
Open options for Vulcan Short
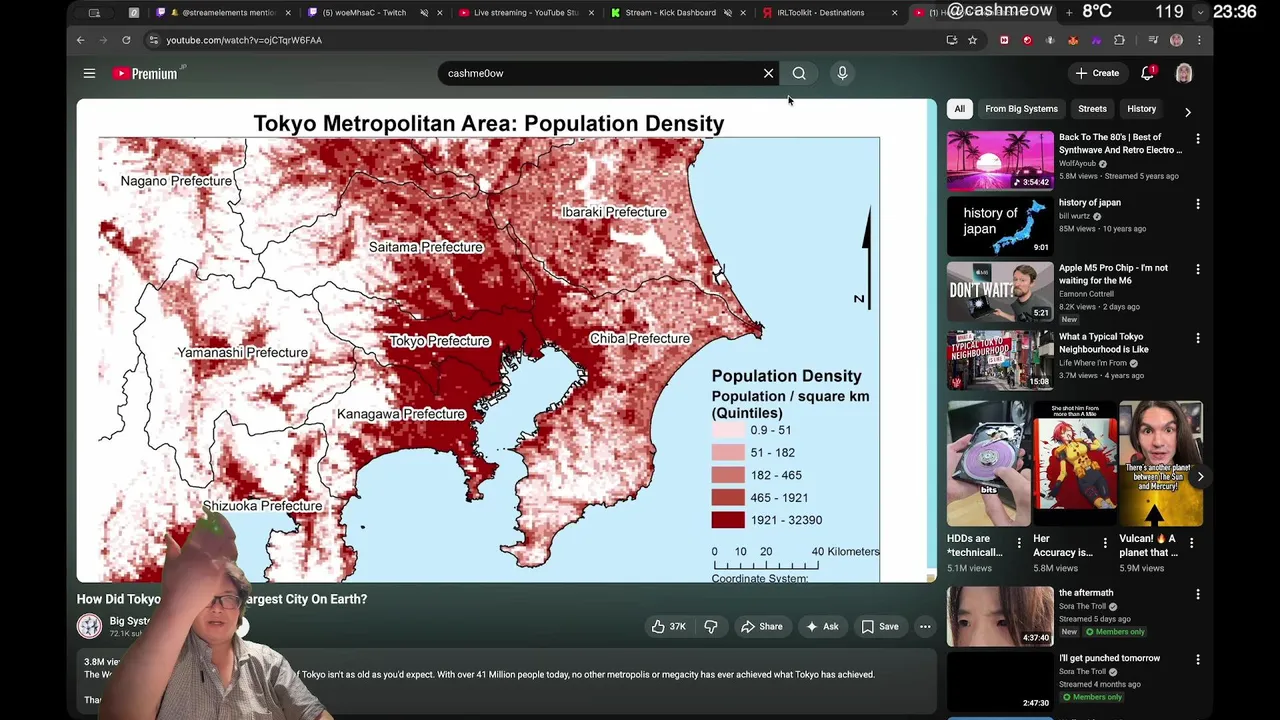pos(1191,543)
